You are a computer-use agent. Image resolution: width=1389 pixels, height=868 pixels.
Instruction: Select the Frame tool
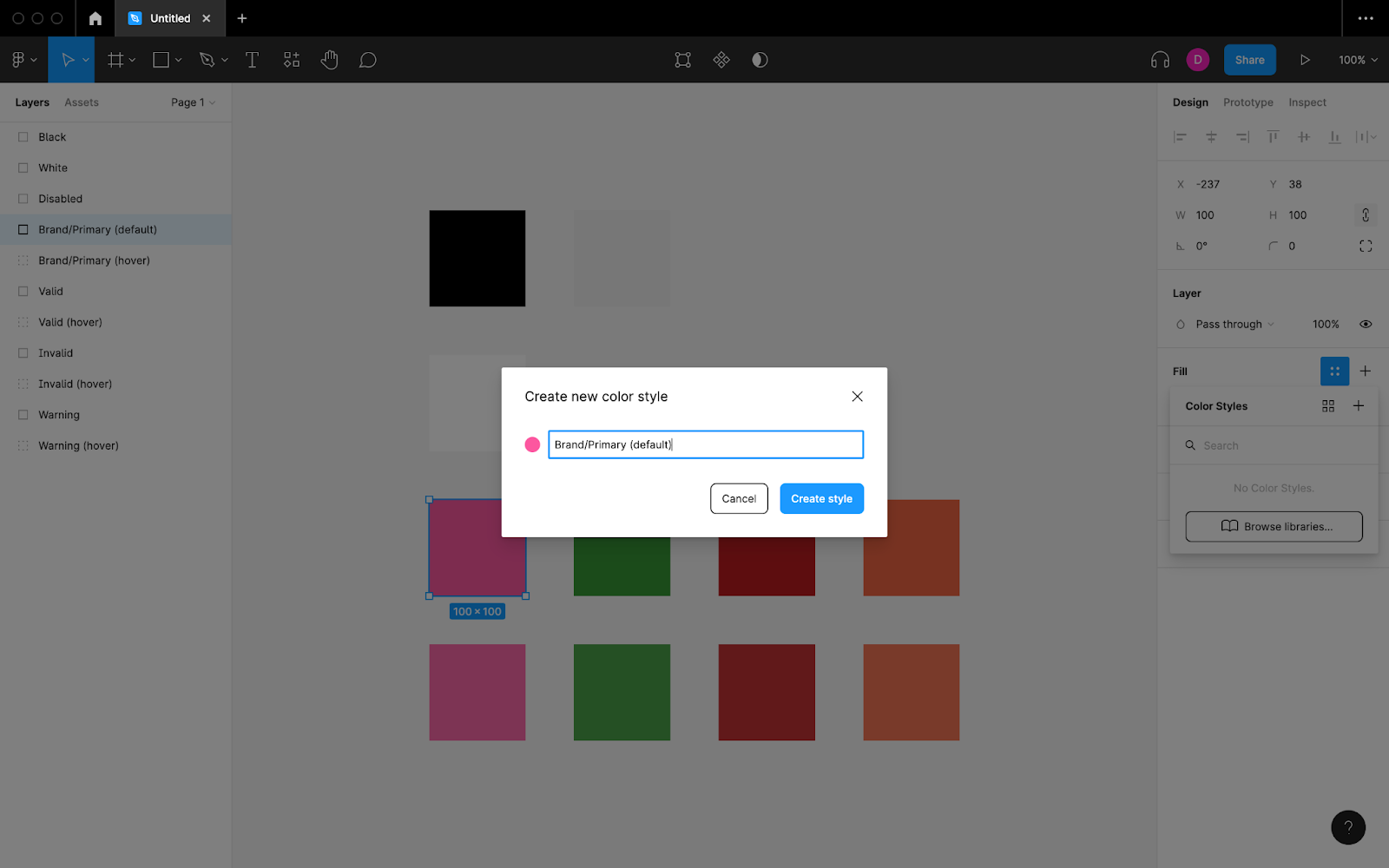coord(115,60)
